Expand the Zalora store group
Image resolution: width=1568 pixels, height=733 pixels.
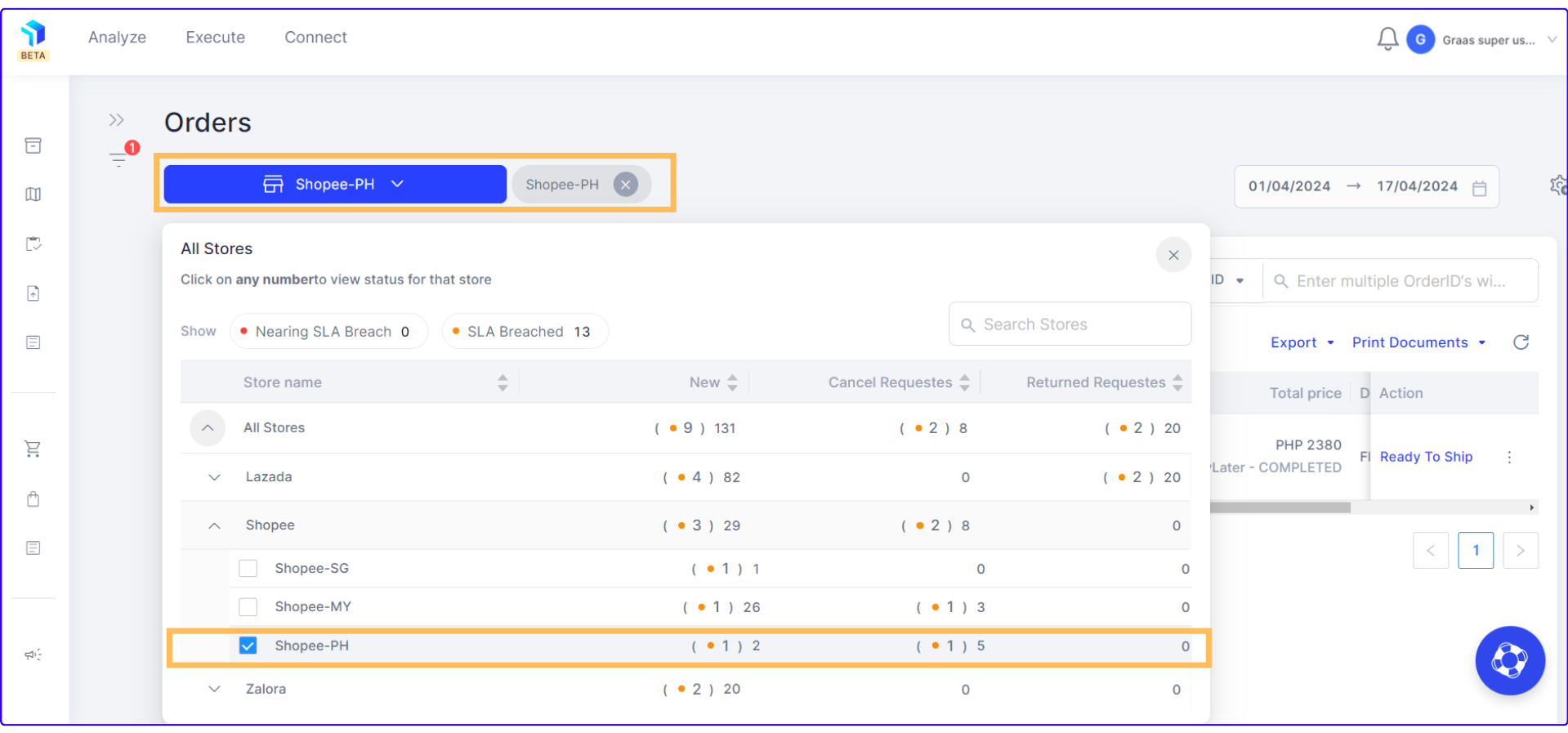point(214,689)
